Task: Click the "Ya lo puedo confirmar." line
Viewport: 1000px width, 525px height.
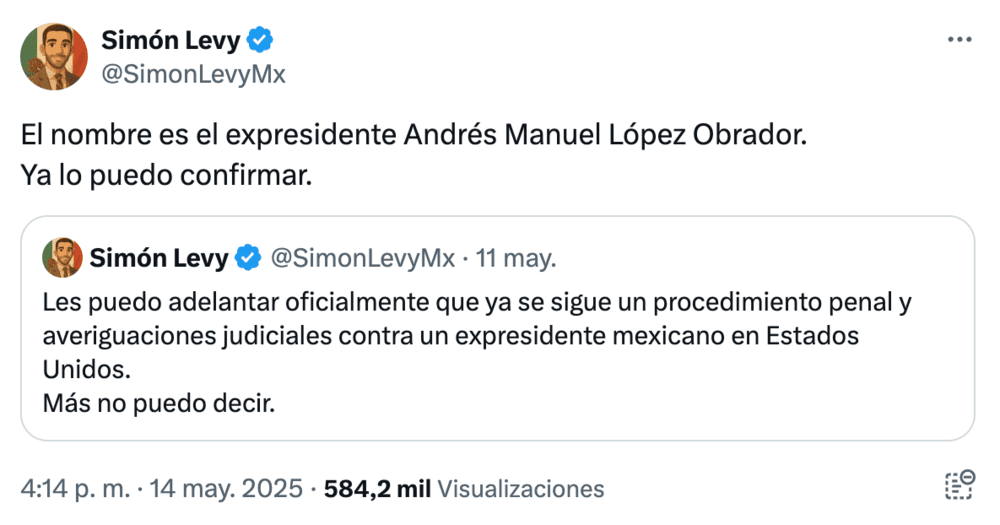Action: point(166,175)
